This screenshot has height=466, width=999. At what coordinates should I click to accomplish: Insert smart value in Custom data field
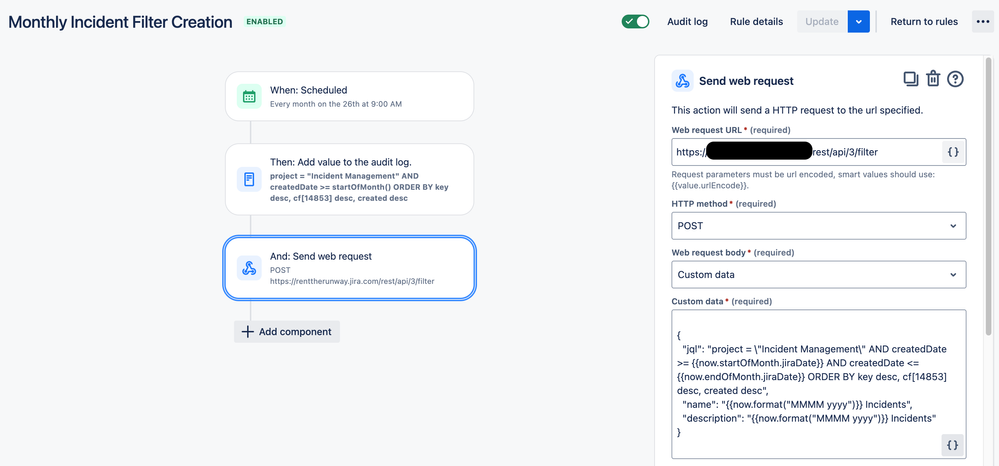pos(952,446)
